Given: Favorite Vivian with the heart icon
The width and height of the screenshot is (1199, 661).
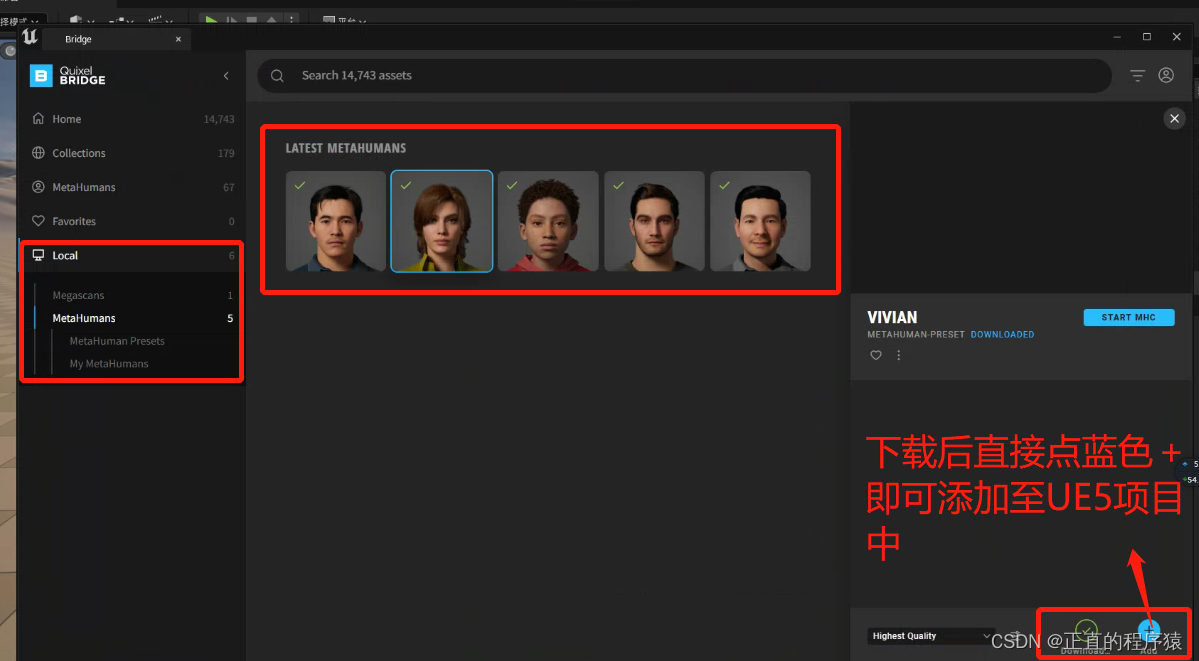Looking at the screenshot, I should (x=876, y=355).
